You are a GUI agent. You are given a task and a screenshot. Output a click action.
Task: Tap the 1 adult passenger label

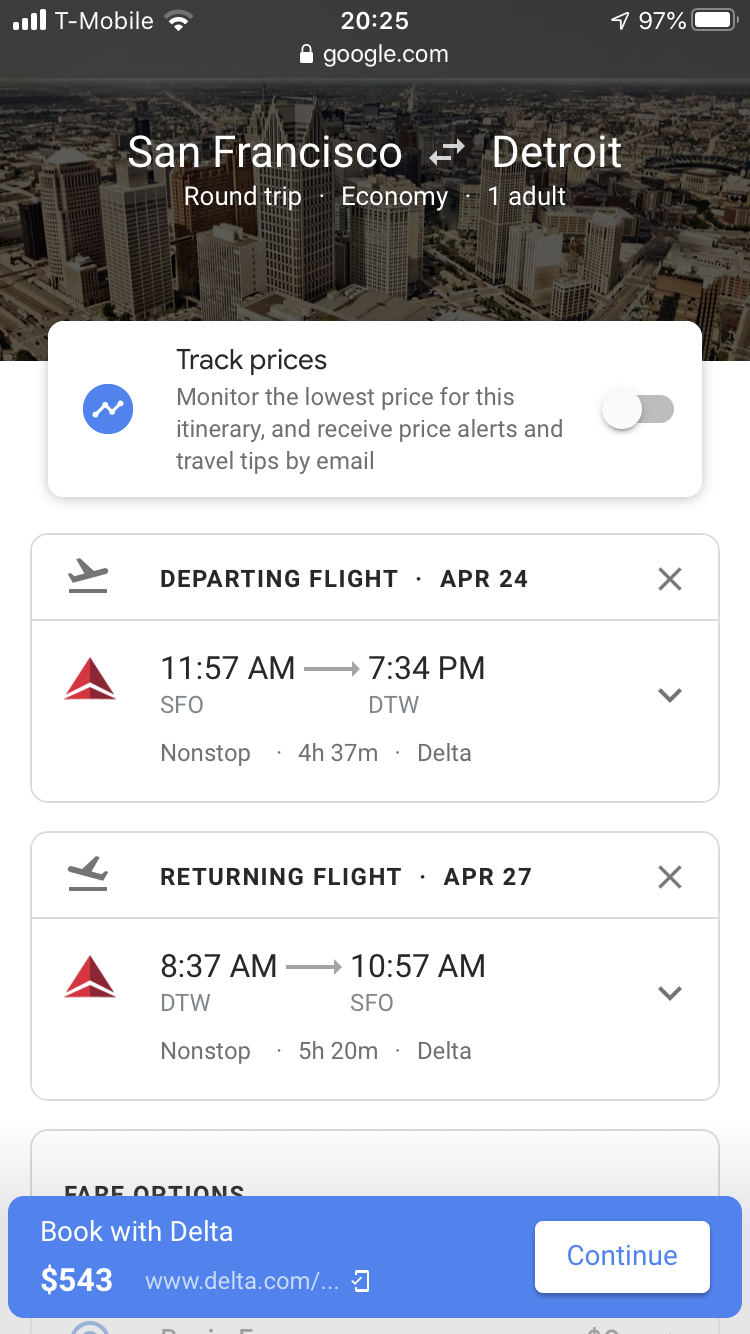527,196
